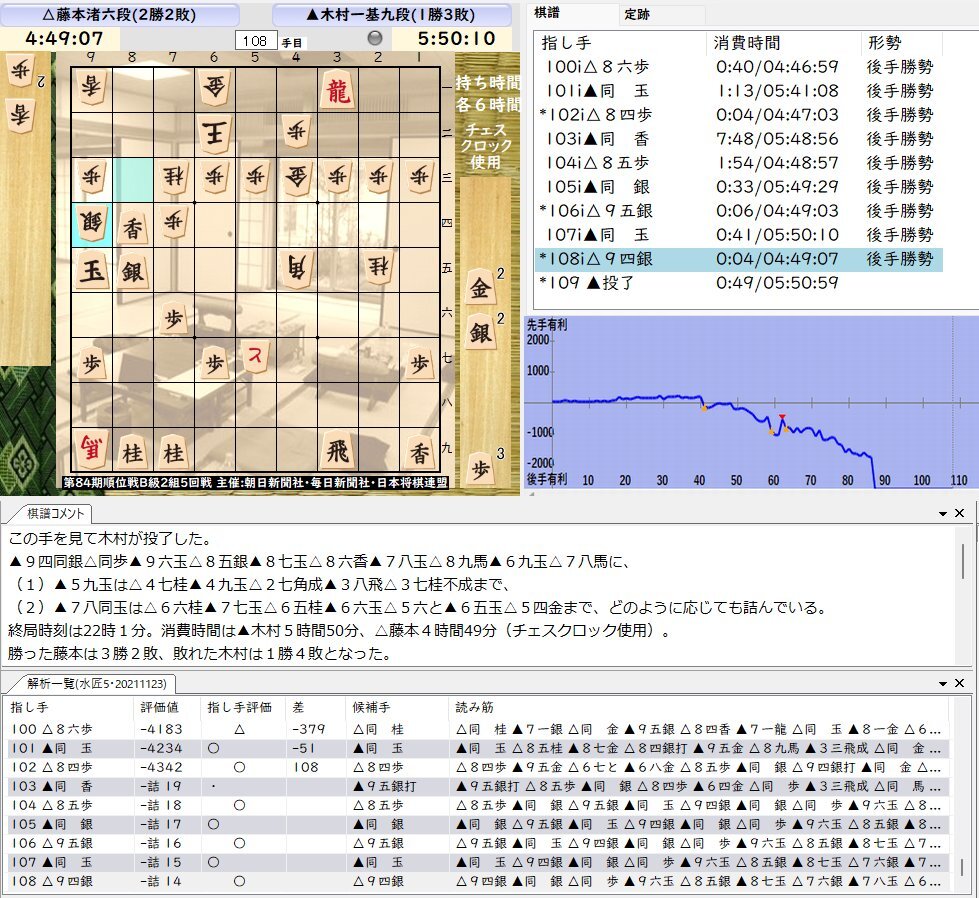Click the move number 108 field

point(255,41)
